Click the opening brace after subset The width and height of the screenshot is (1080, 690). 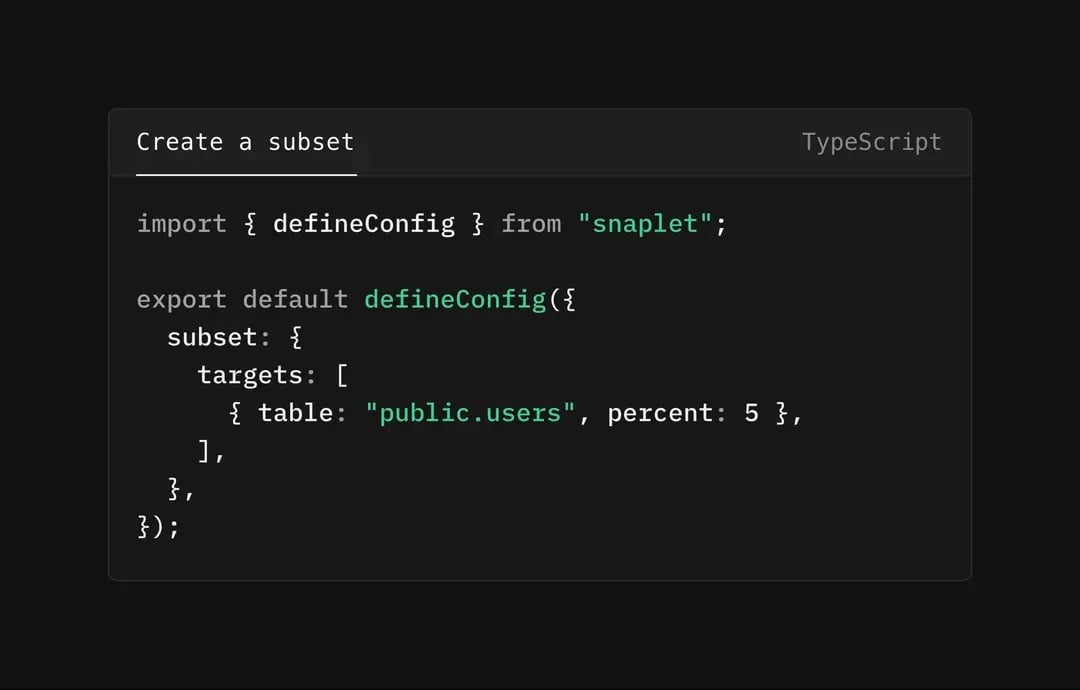[295, 337]
